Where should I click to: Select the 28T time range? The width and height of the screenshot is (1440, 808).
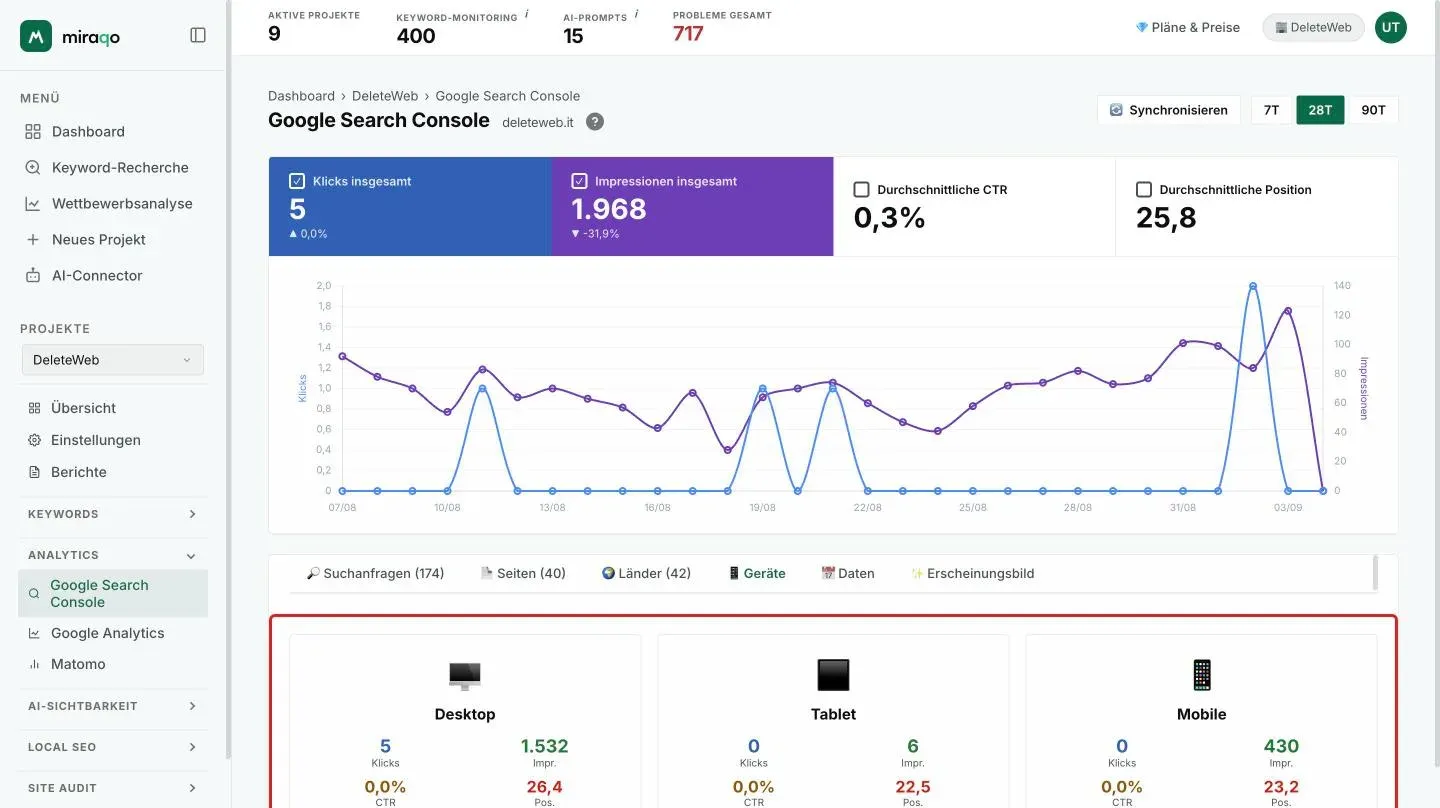click(1320, 110)
